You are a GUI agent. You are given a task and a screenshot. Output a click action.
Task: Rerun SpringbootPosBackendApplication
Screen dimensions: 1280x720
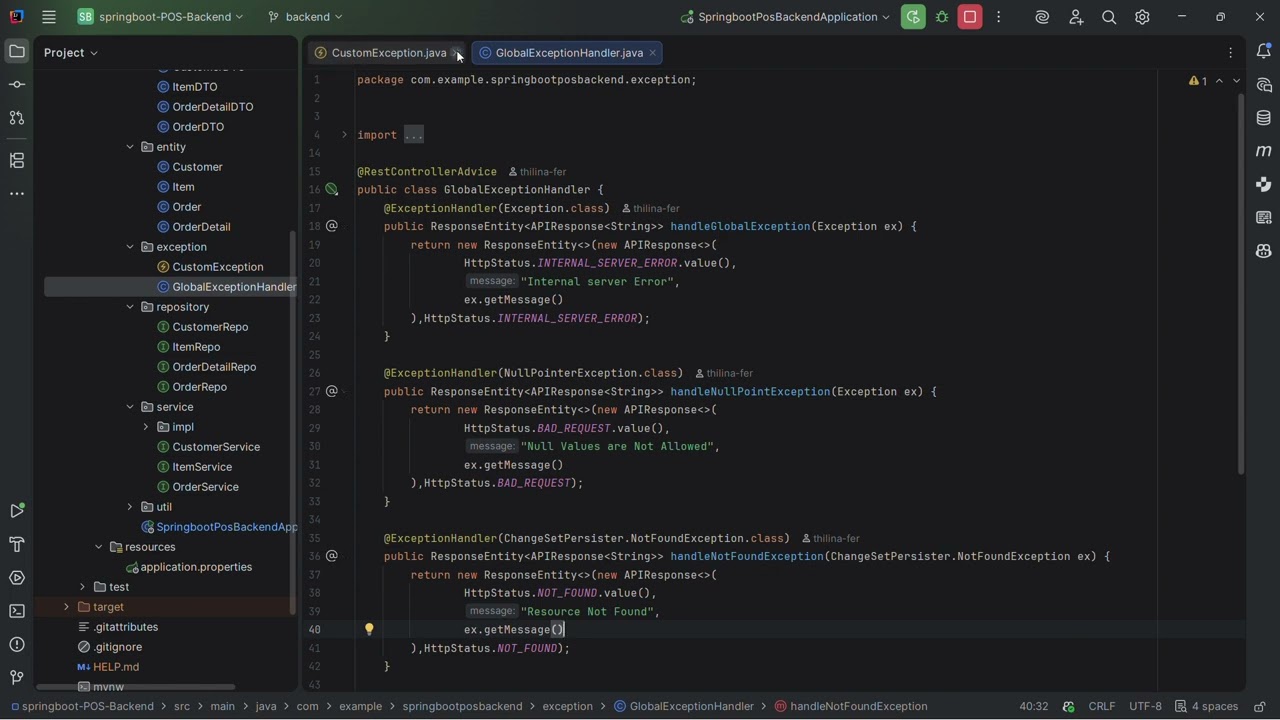point(913,17)
